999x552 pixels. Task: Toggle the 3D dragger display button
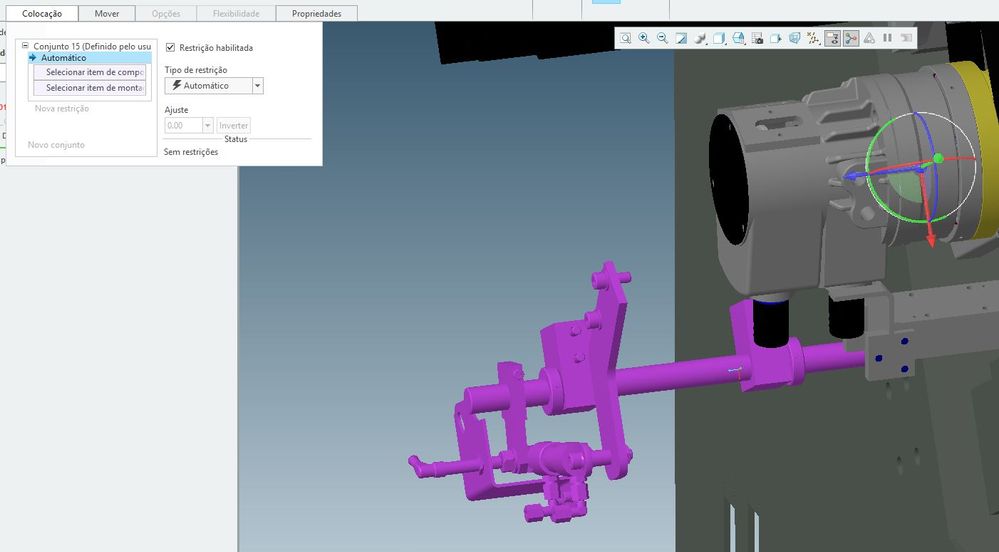[x=851, y=38]
